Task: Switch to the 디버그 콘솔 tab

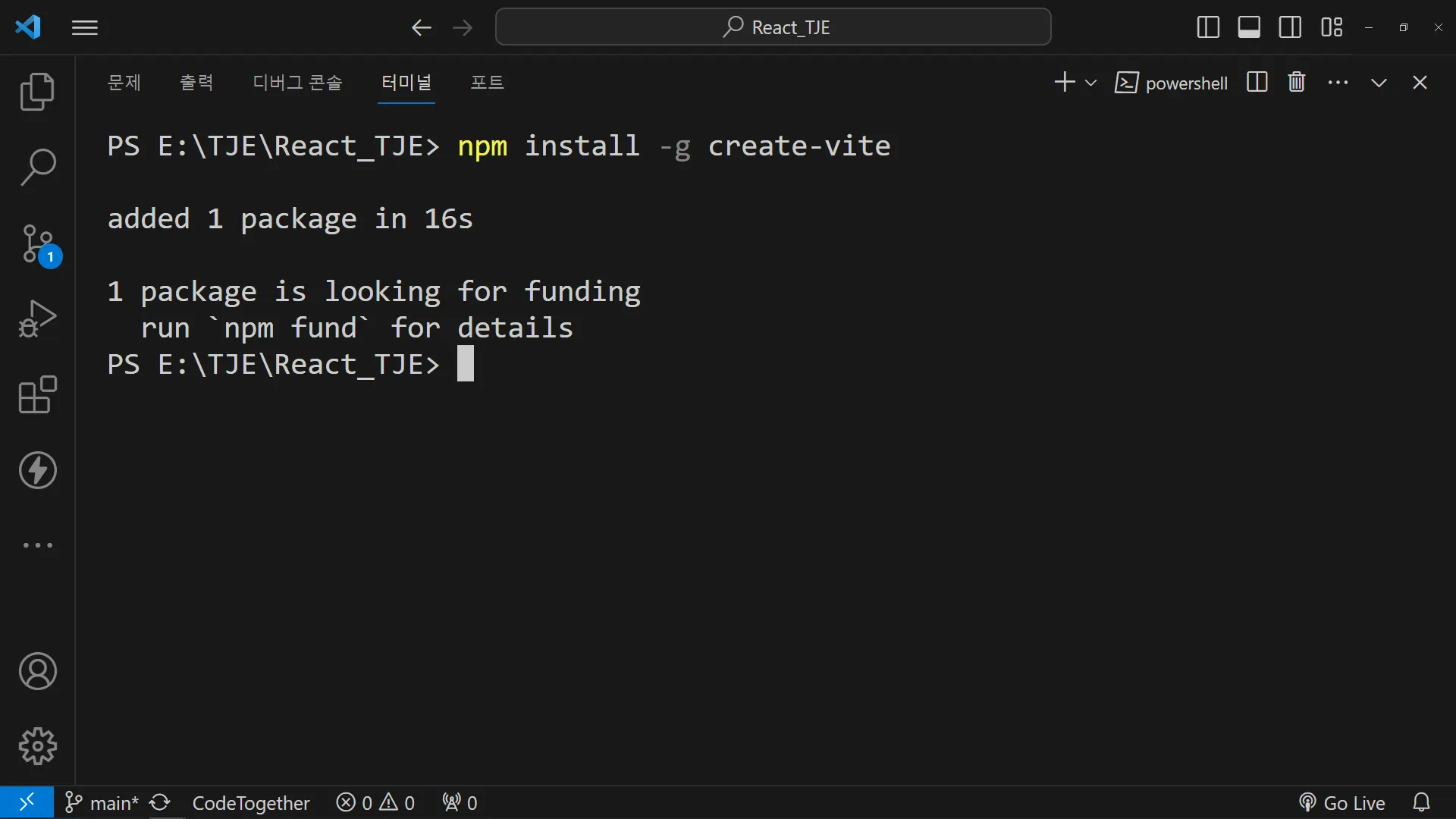Action: tap(297, 82)
